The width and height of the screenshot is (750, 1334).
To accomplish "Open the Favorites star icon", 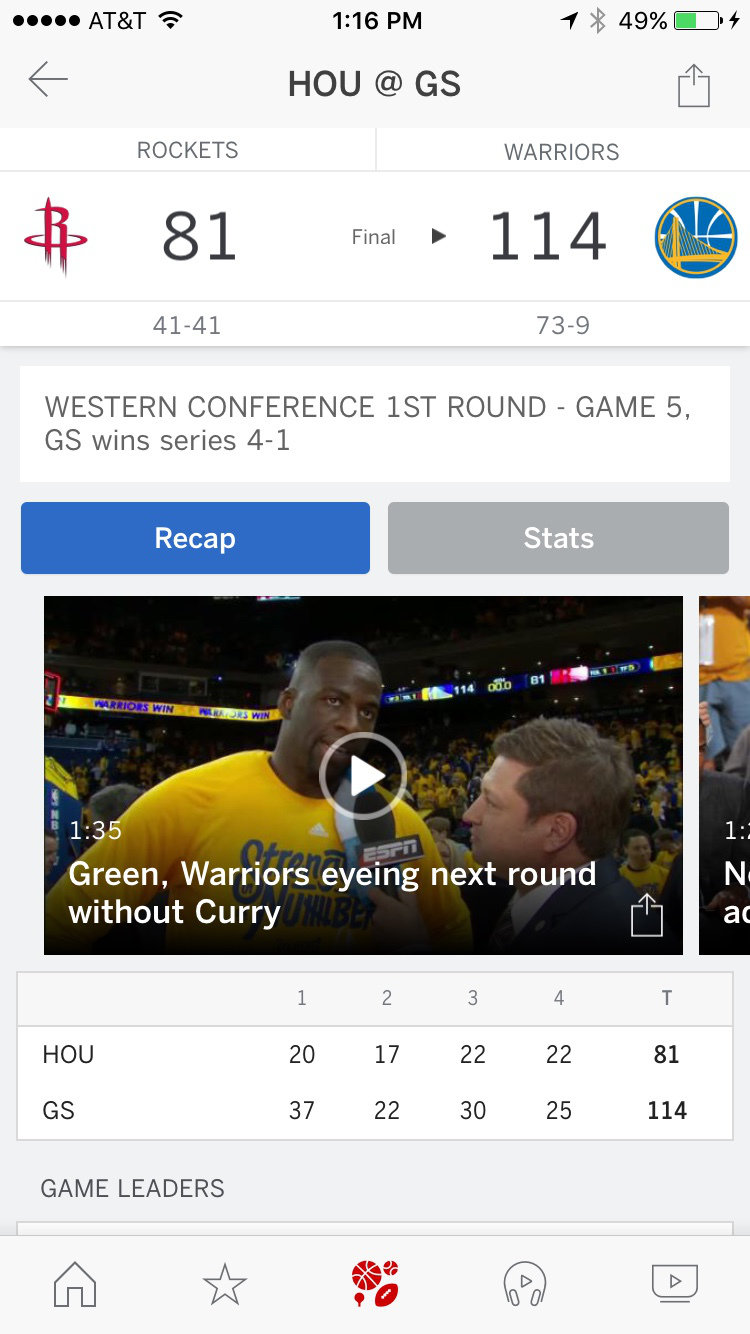I will point(224,1283).
